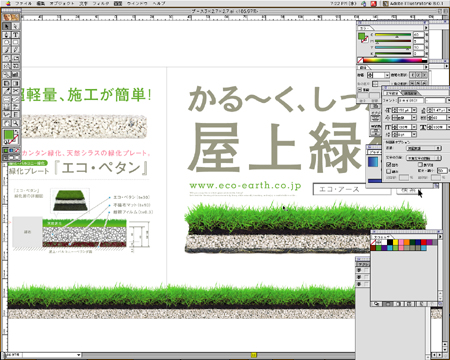The image size is (450, 360).
Task: Open the ヘルプ menu
Action: 159,3
